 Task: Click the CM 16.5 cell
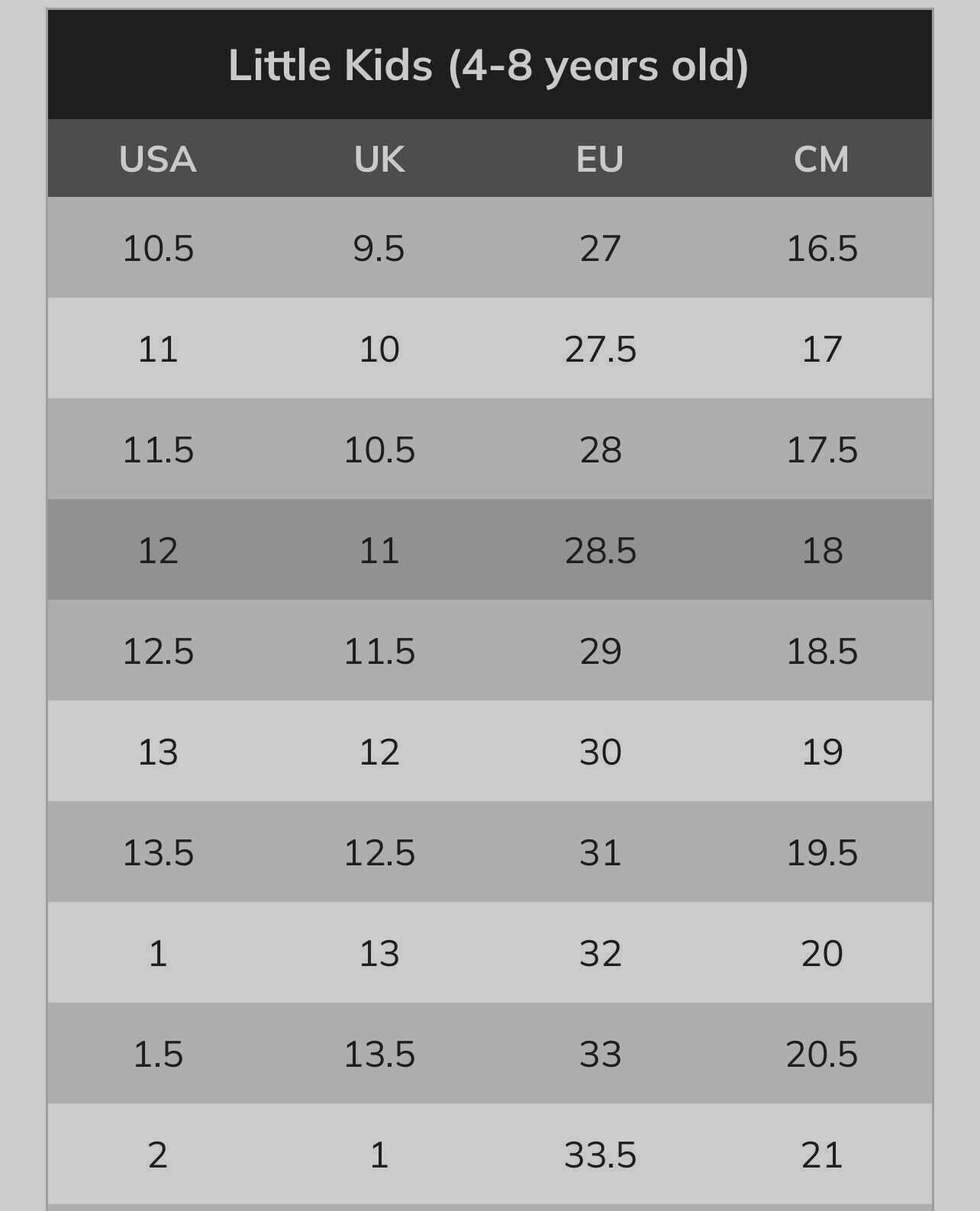822,249
